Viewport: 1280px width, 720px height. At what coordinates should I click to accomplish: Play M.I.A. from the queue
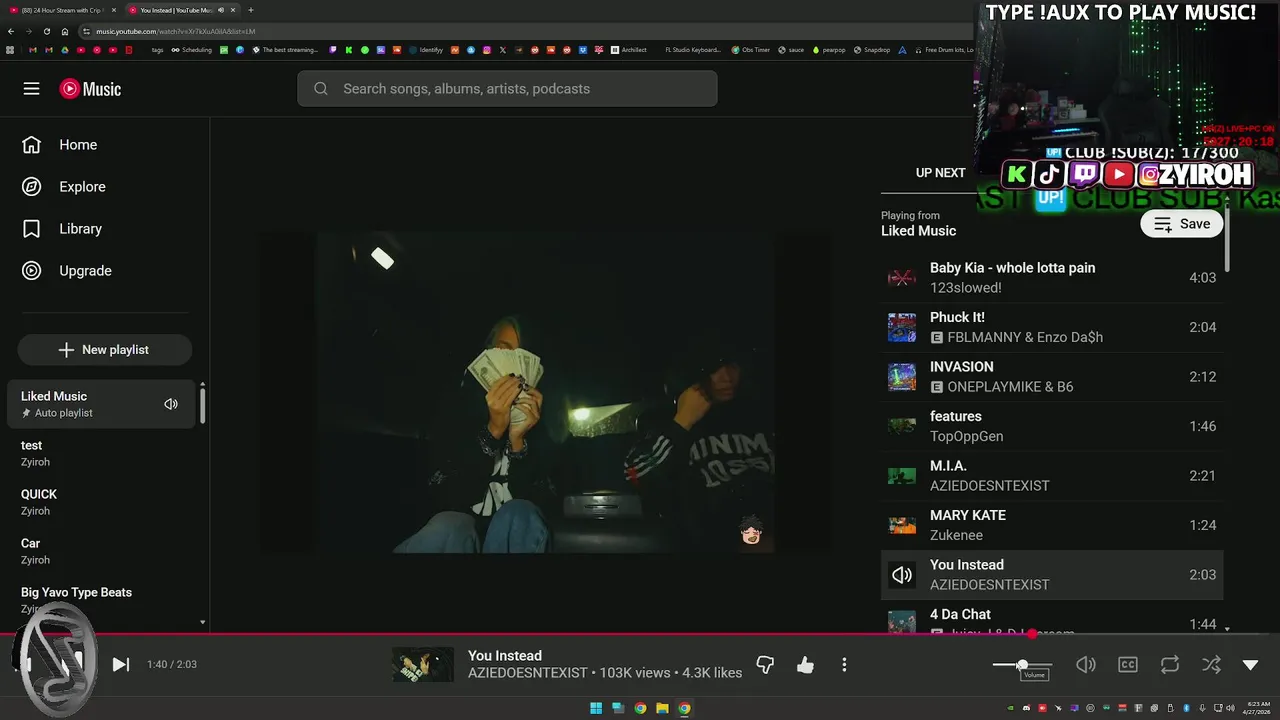pyautogui.click(x=1052, y=476)
